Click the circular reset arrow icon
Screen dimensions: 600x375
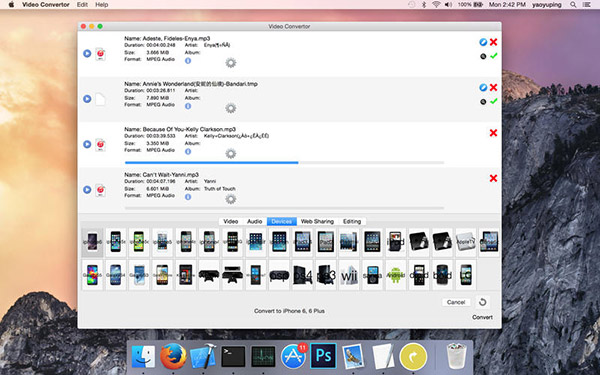pyautogui.click(x=483, y=302)
